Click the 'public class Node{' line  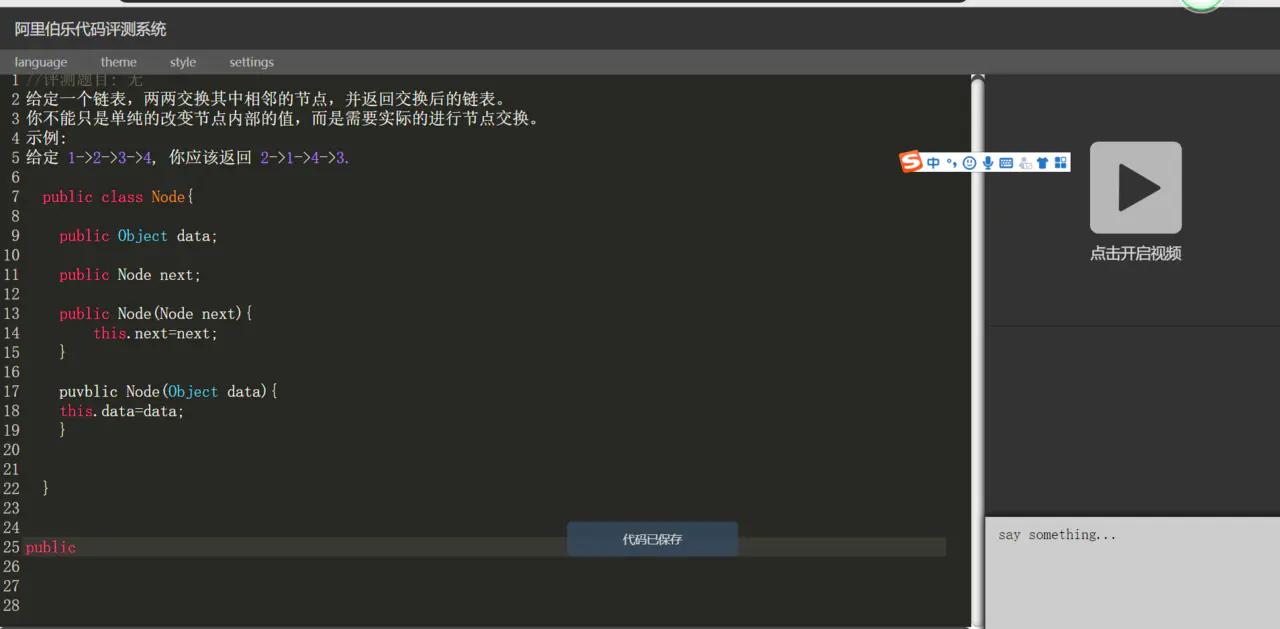118,197
